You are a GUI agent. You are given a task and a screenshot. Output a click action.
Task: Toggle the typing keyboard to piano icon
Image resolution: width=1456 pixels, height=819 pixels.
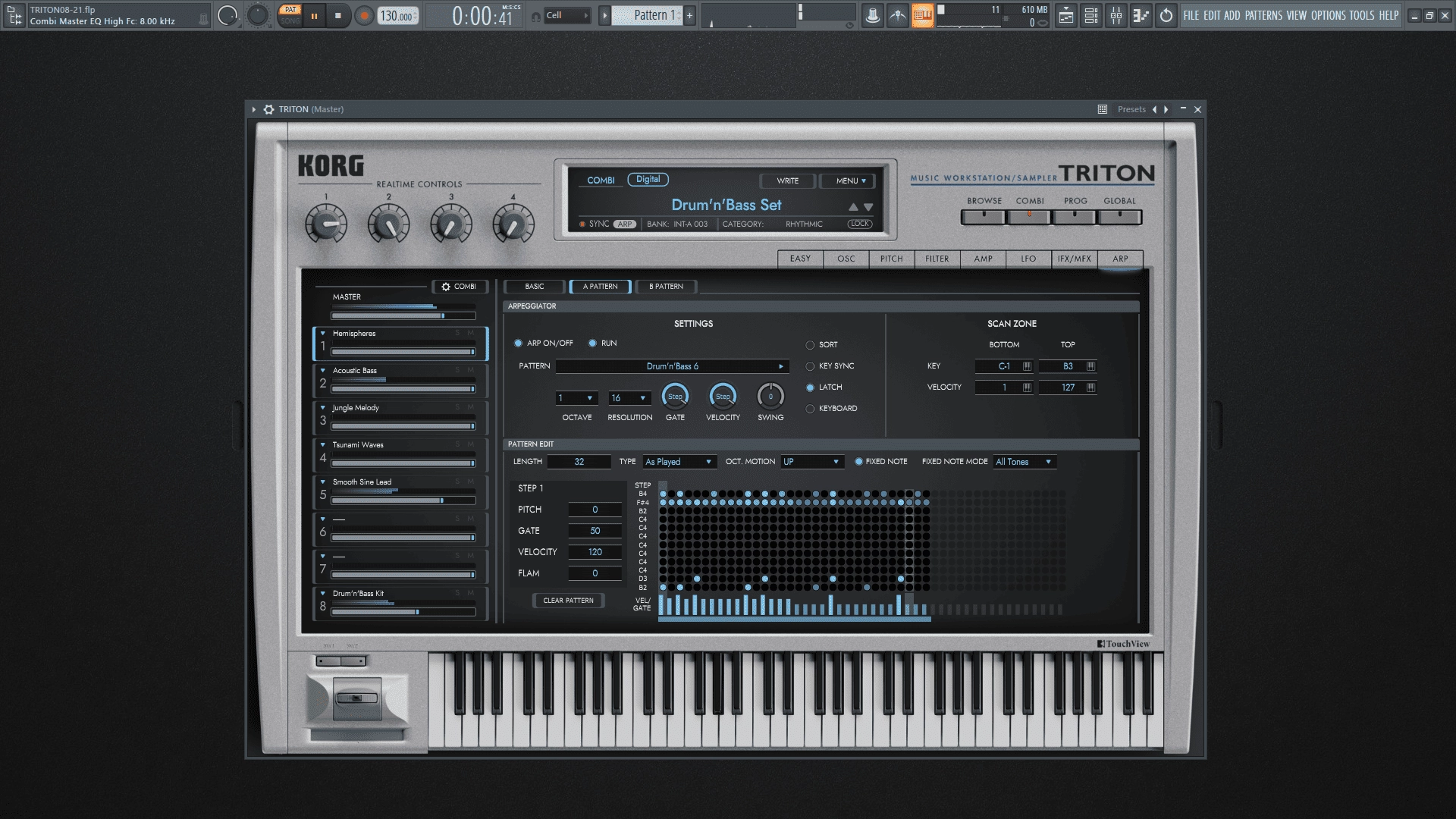point(922,15)
